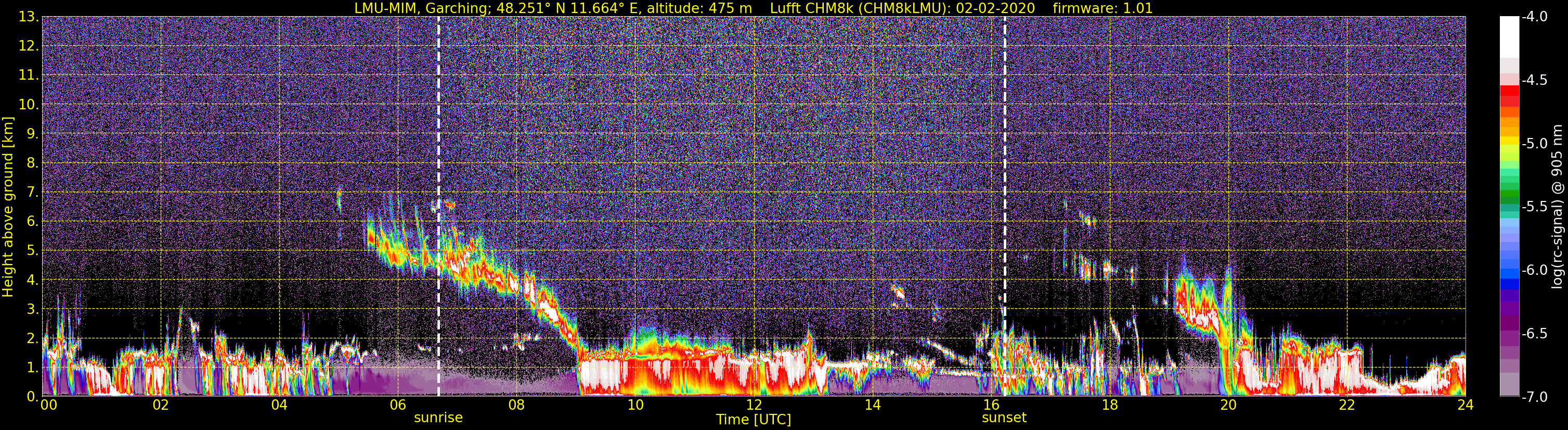Click the time axis tick label '10'
The image size is (1568, 430).
(x=636, y=406)
